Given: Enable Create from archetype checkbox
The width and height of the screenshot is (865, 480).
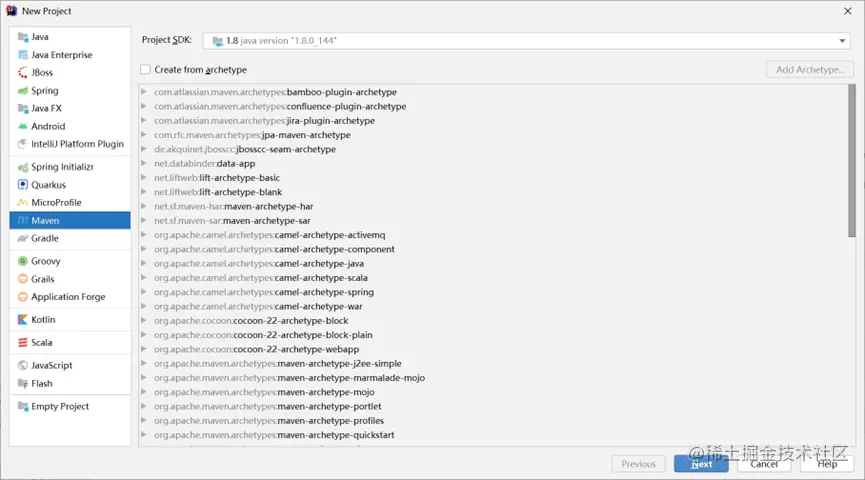Looking at the screenshot, I should click(145, 70).
